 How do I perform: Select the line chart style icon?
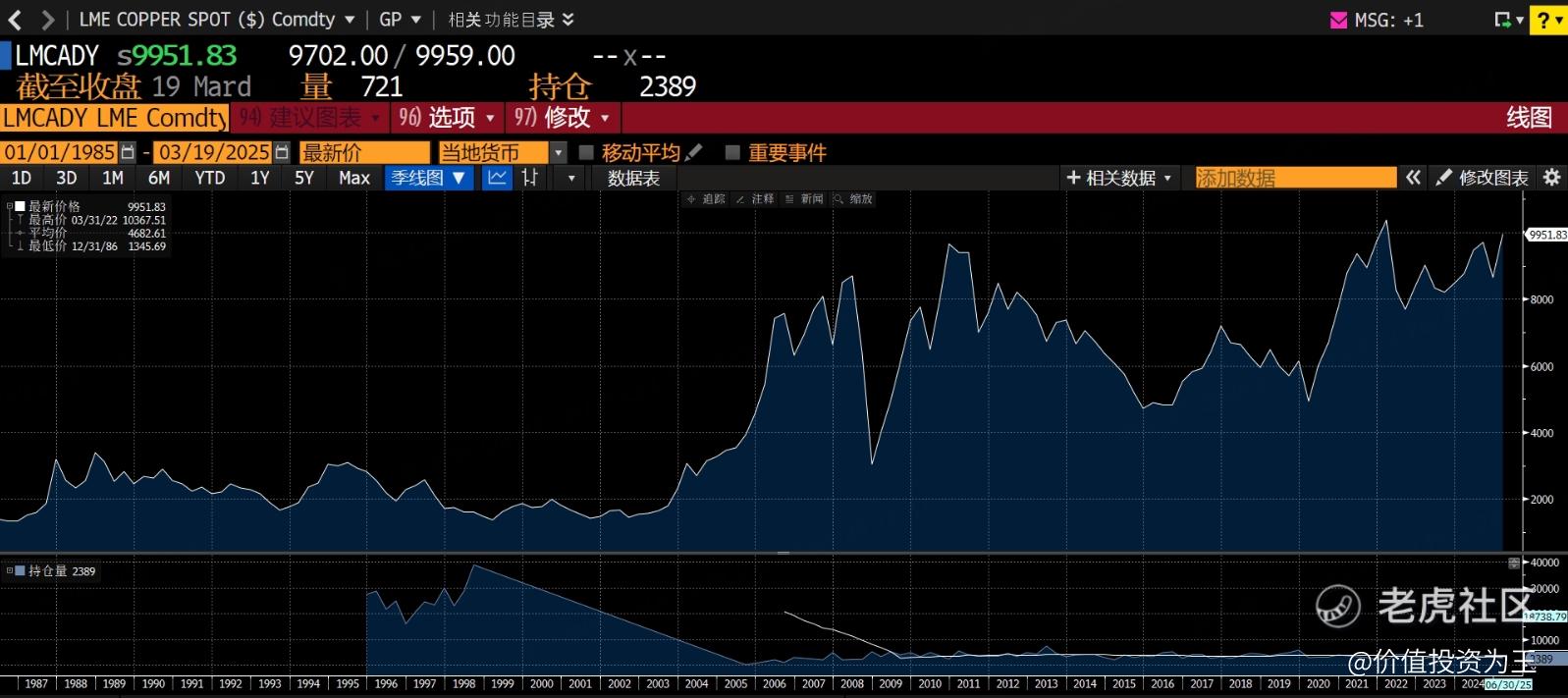(x=498, y=178)
